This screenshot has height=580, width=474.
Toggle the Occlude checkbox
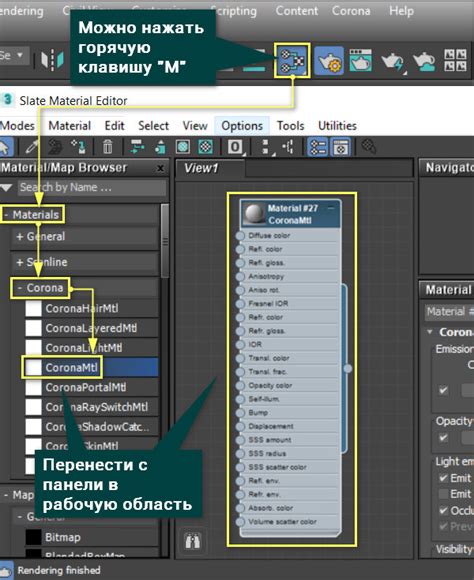tap(443, 511)
